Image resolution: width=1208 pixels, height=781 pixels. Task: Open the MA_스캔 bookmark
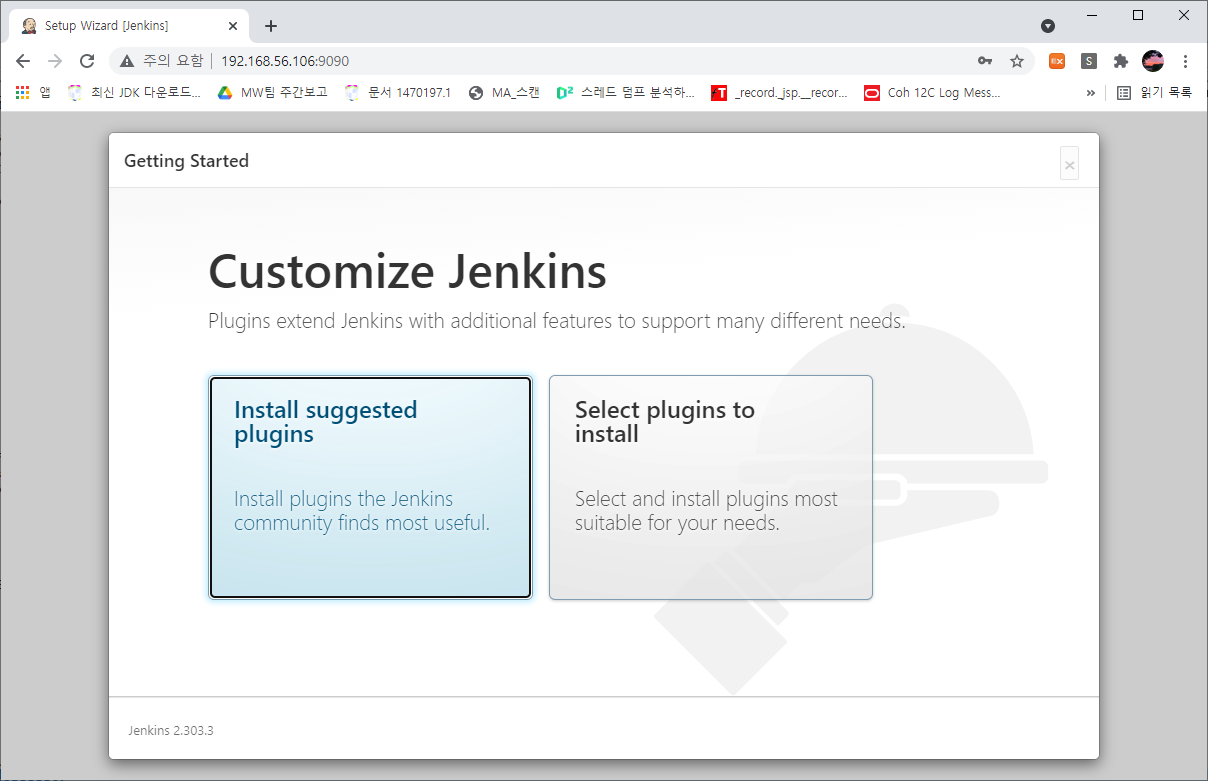(505, 93)
